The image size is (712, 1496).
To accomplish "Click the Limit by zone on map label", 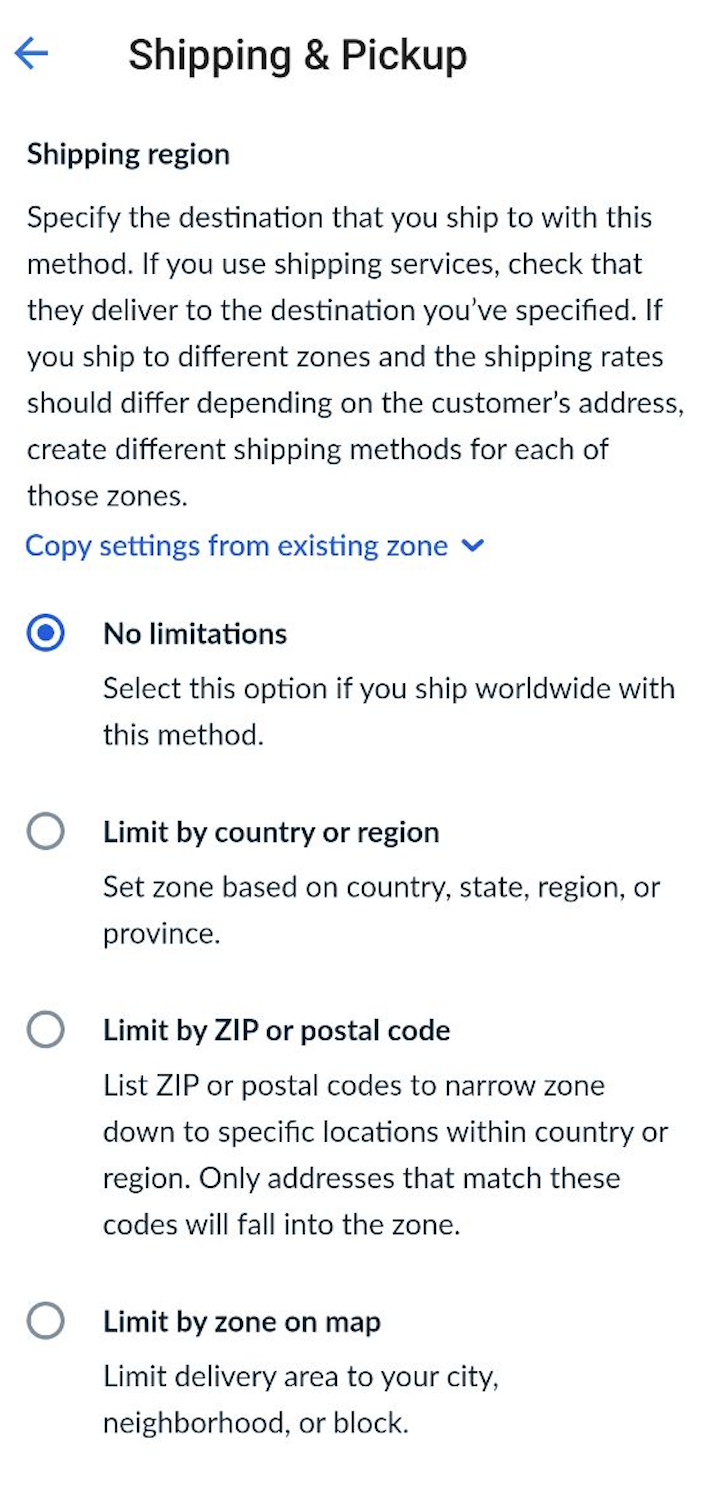I will (x=242, y=1322).
